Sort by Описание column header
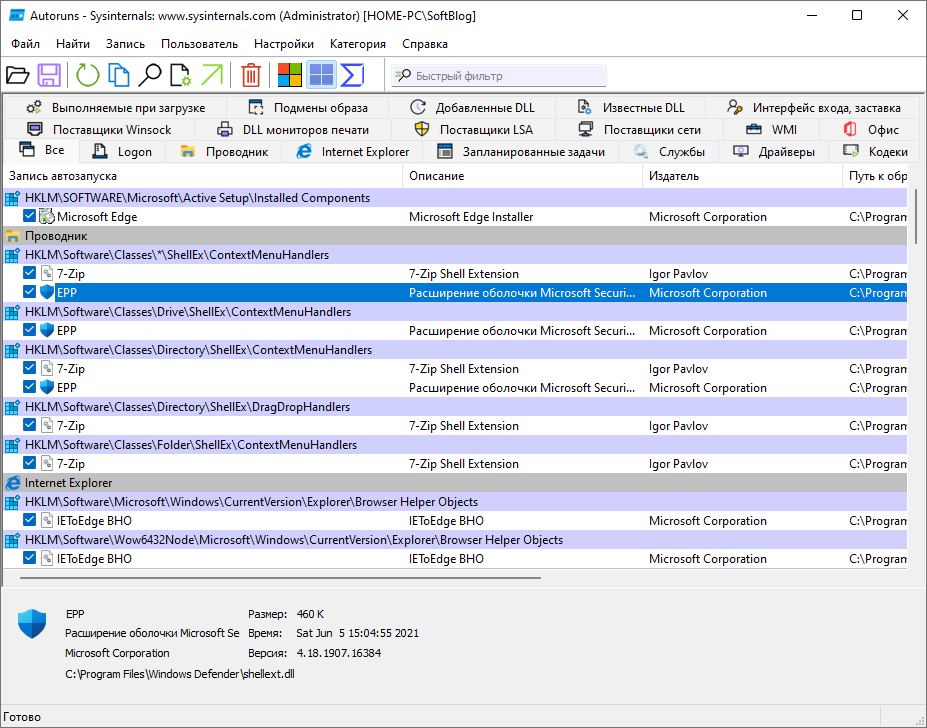The height and width of the screenshot is (728, 927). tap(523, 176)
